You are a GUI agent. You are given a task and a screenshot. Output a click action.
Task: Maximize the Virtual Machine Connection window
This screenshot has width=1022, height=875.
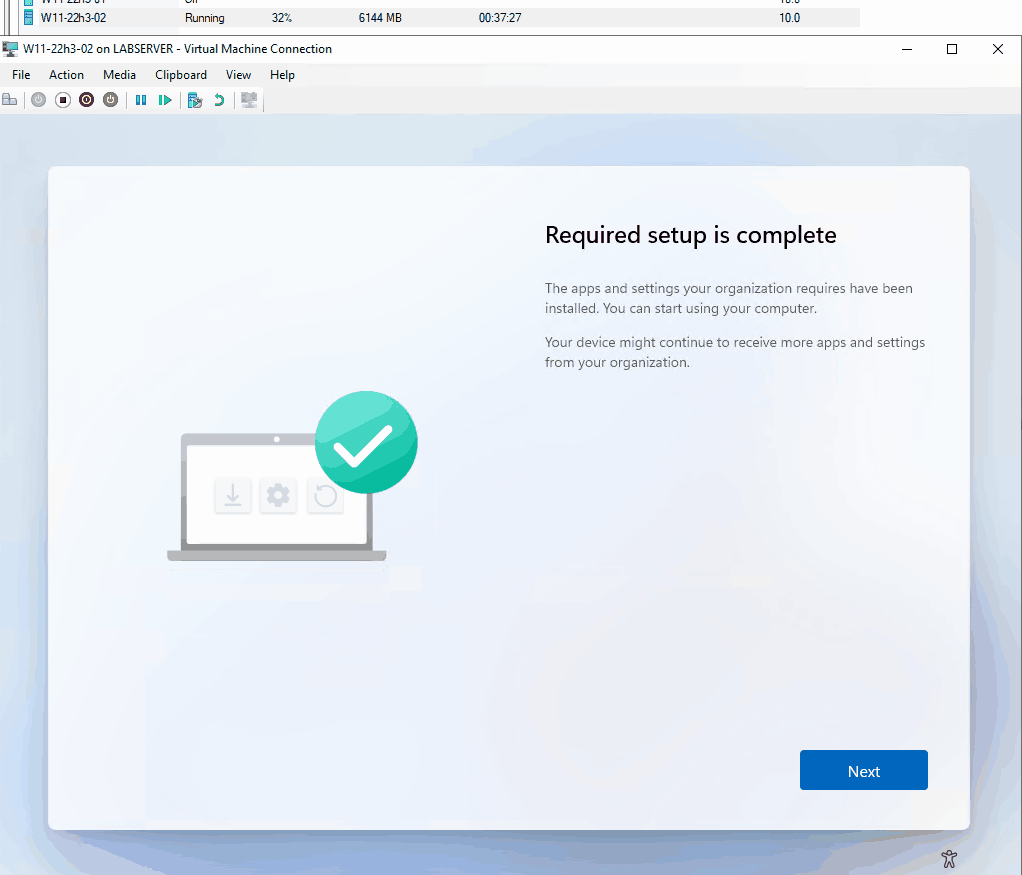click(x=952, y=49)
